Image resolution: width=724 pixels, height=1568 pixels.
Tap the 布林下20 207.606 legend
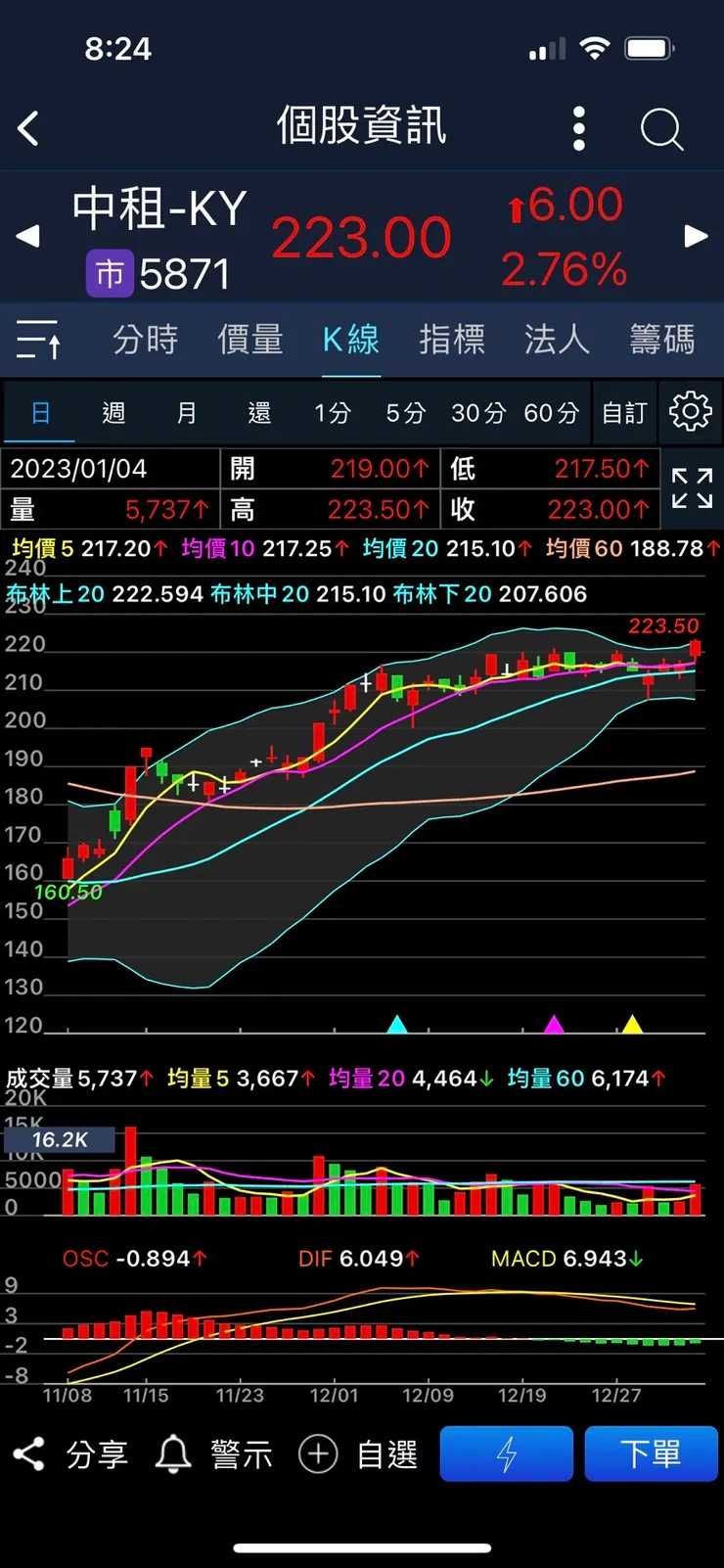tap(490, 594)
